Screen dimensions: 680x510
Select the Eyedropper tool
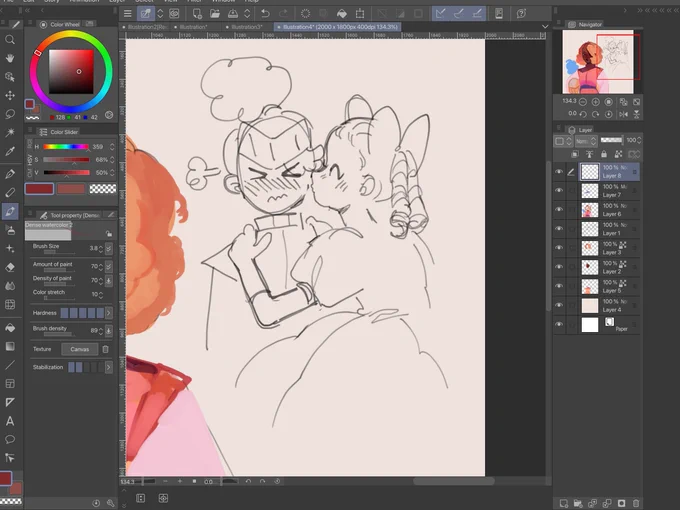10,151
